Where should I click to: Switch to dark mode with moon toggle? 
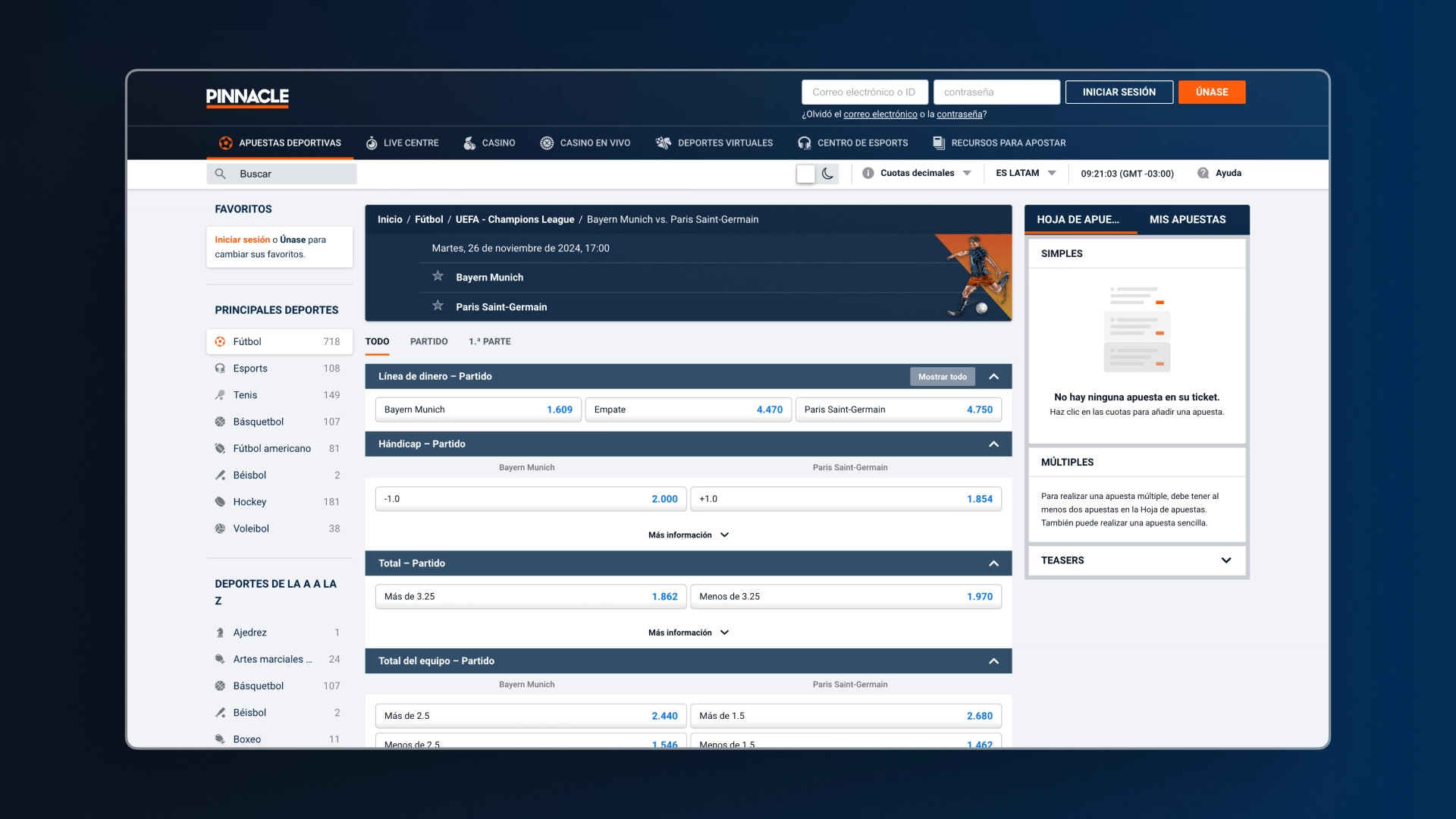pos(828,174)
